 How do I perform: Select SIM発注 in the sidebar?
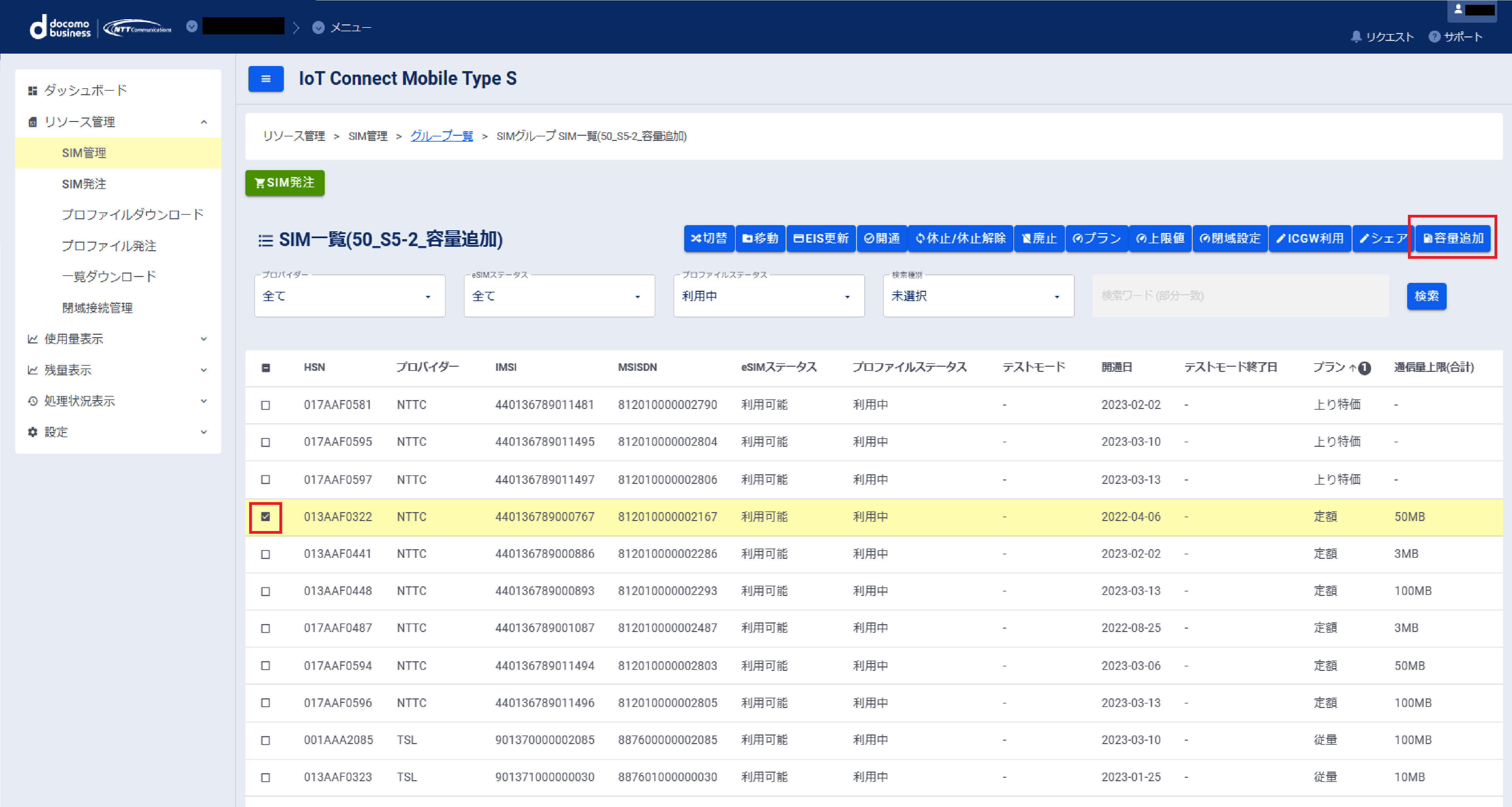point(84,184)
